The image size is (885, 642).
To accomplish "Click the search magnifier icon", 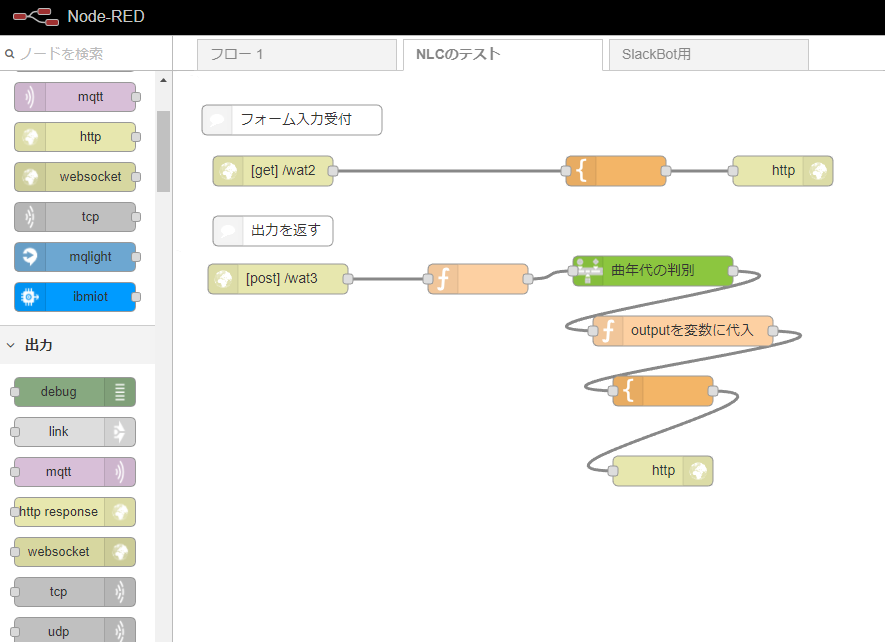I will coord(10,54).
